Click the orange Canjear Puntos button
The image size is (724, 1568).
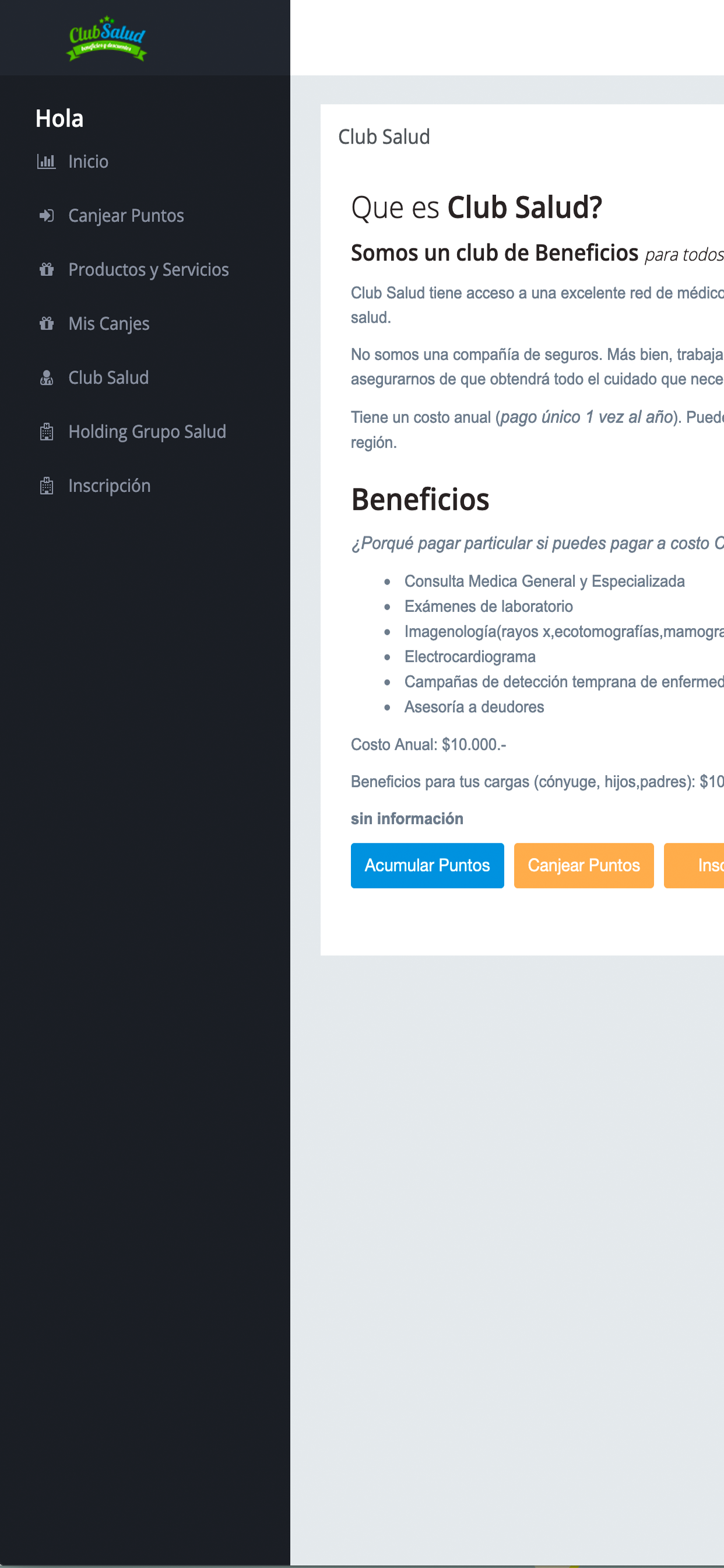(584, 865)
